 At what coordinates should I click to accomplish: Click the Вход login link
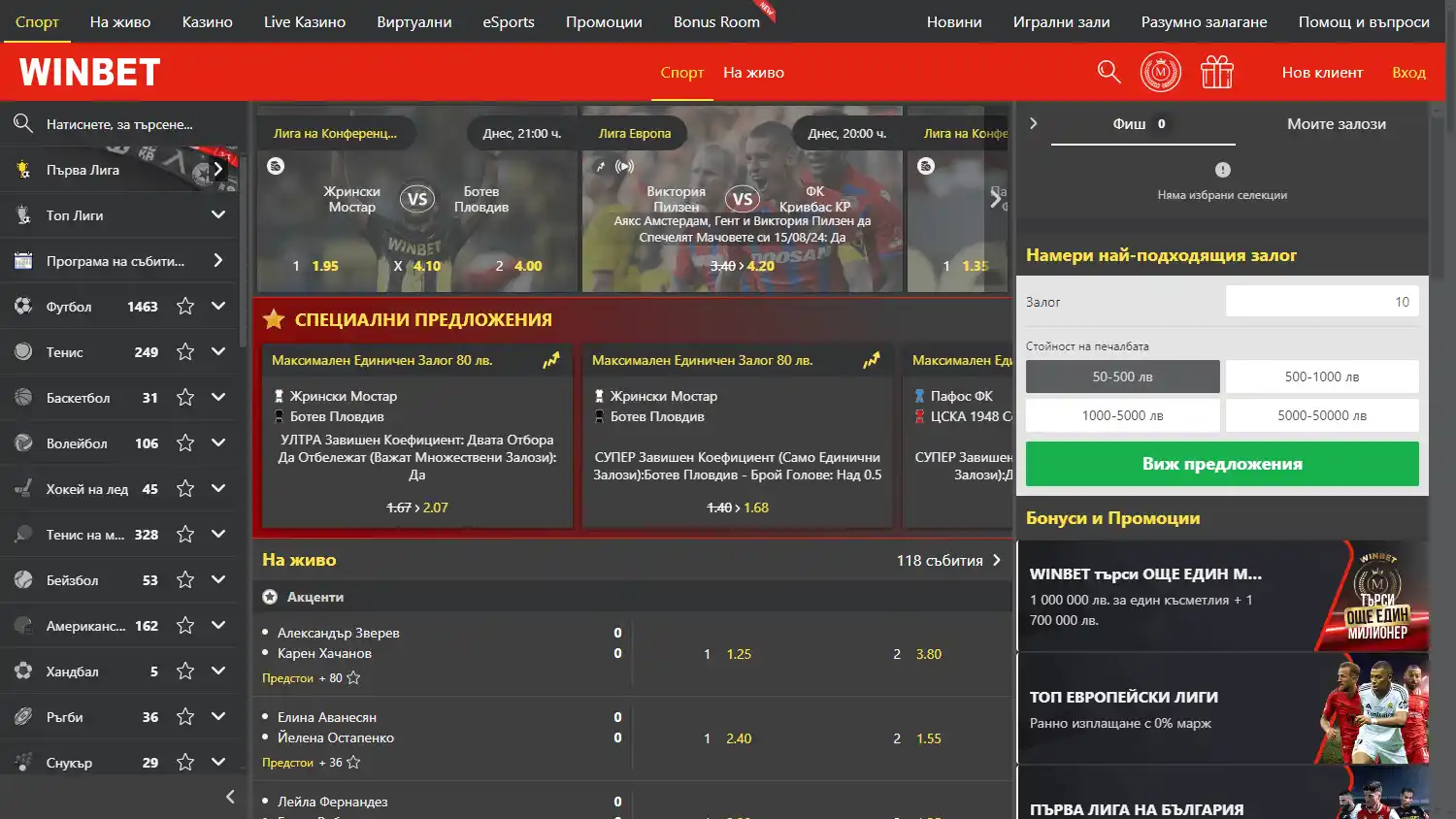(1408, 73)
